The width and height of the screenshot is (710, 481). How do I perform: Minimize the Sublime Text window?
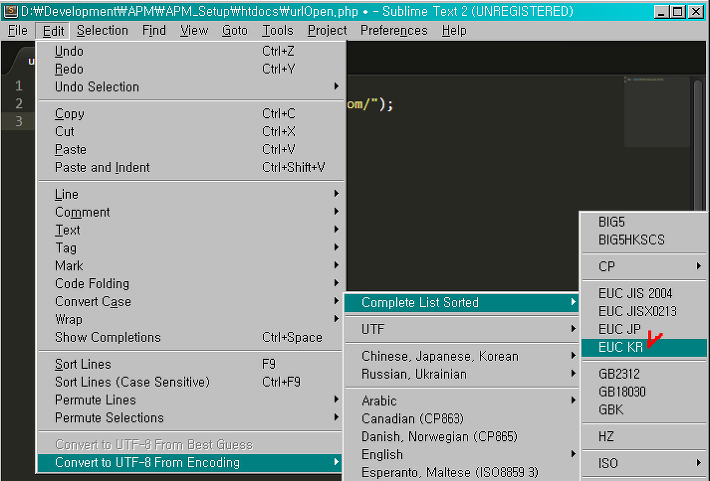tap(662, 11)
